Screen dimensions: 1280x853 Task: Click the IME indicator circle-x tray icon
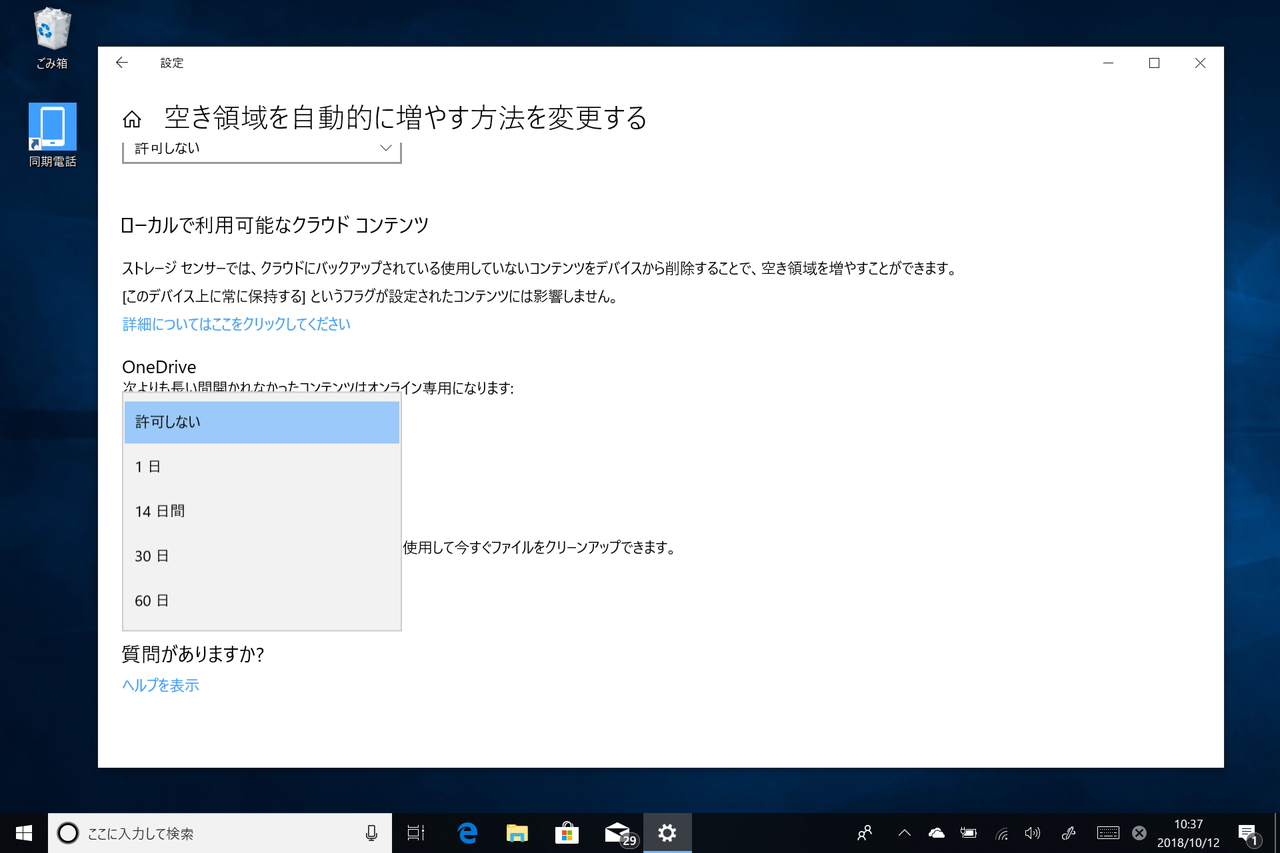[x=1139, y=833]
